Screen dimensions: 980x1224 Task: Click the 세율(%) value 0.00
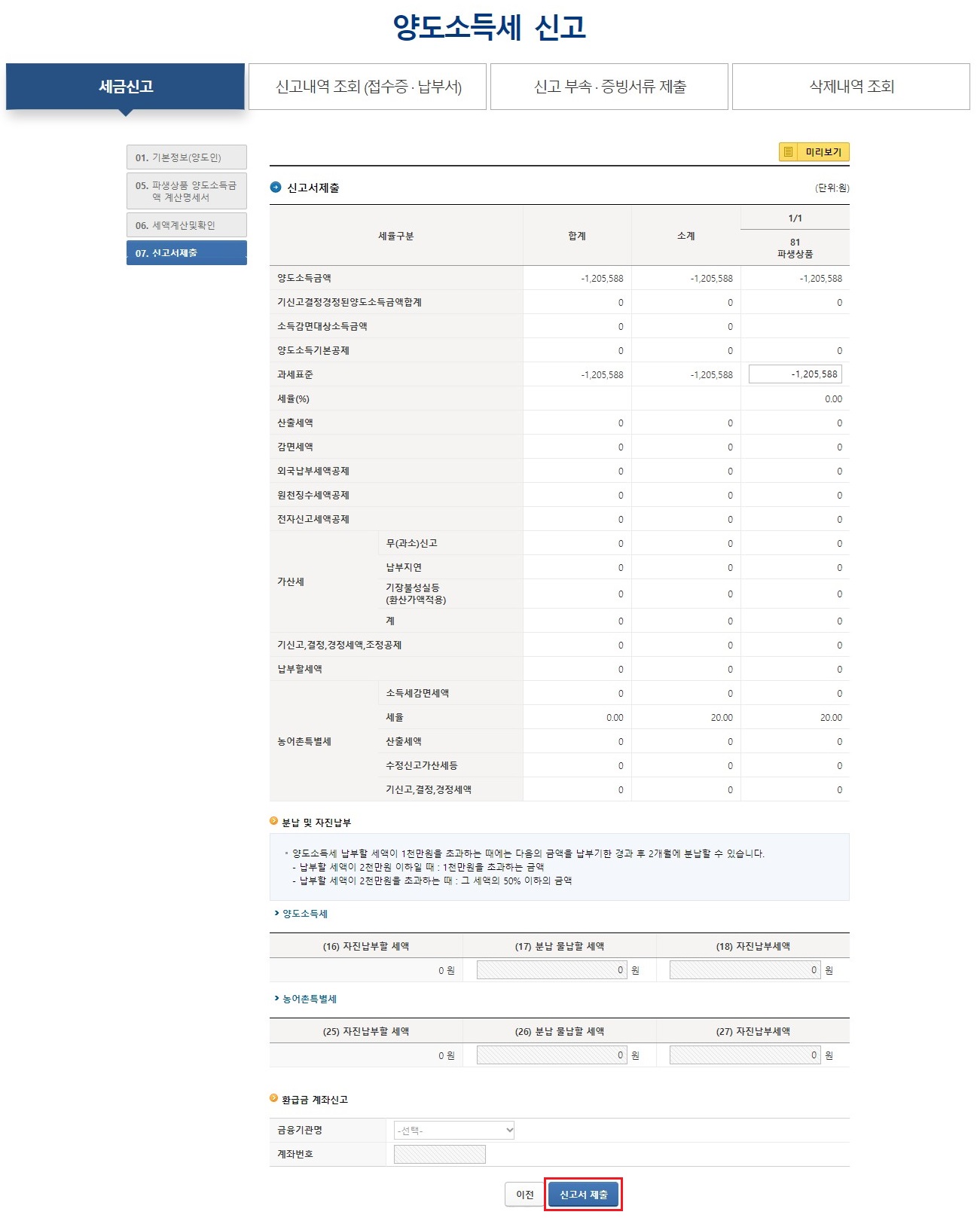click(x=833, y=398)
